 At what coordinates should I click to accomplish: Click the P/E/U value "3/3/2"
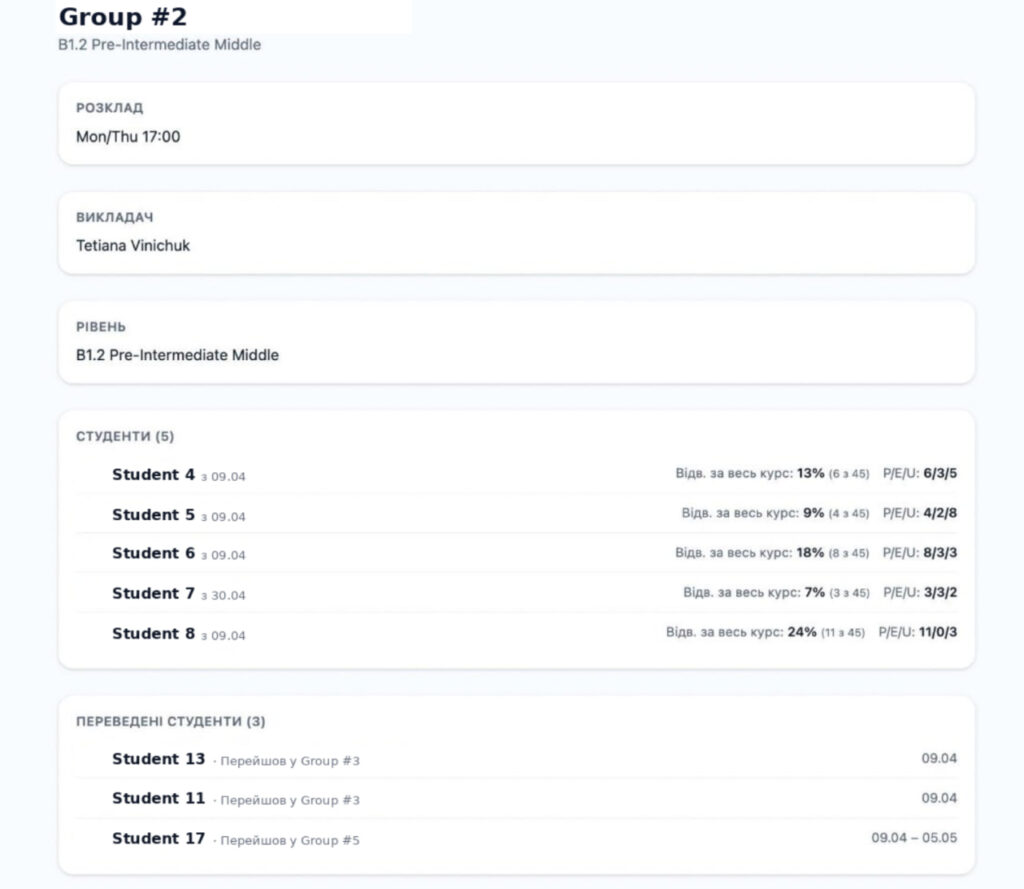coord(940,592)
